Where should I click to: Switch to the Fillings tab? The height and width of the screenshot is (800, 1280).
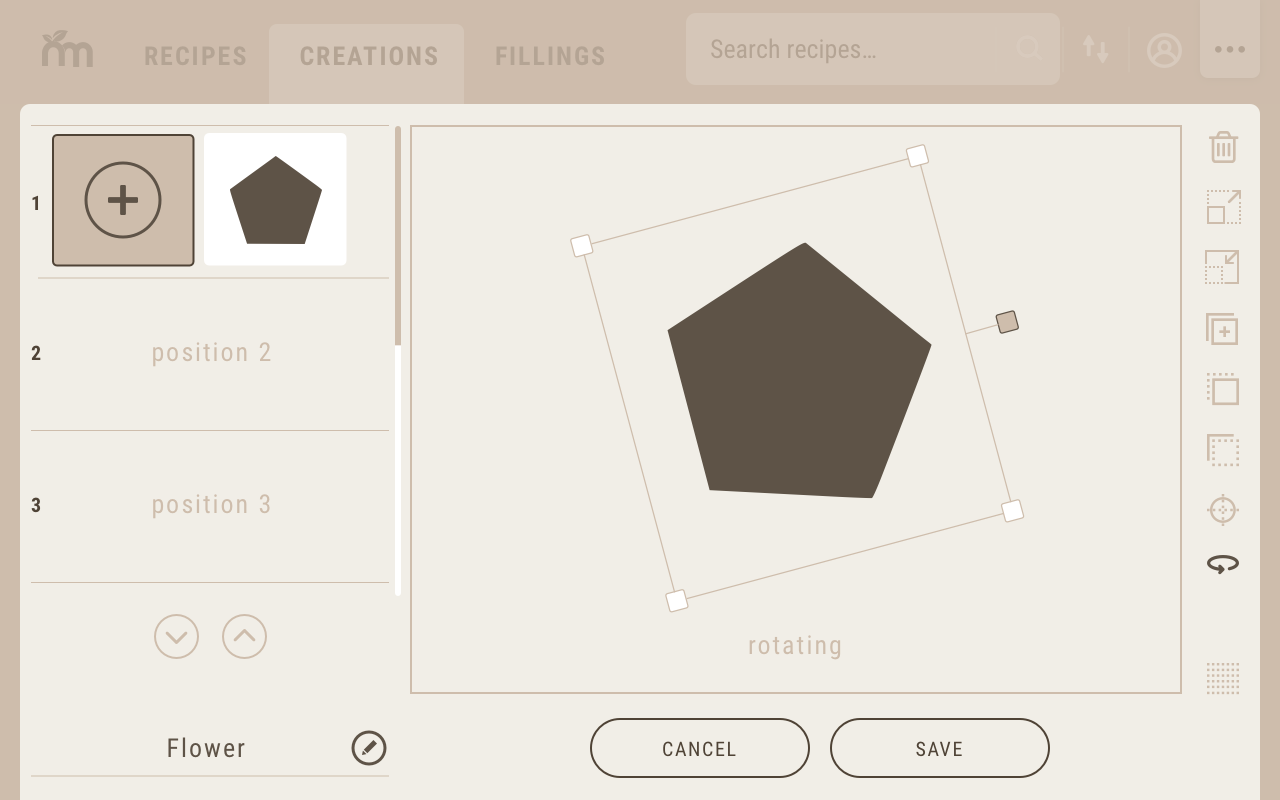[550, 56]
